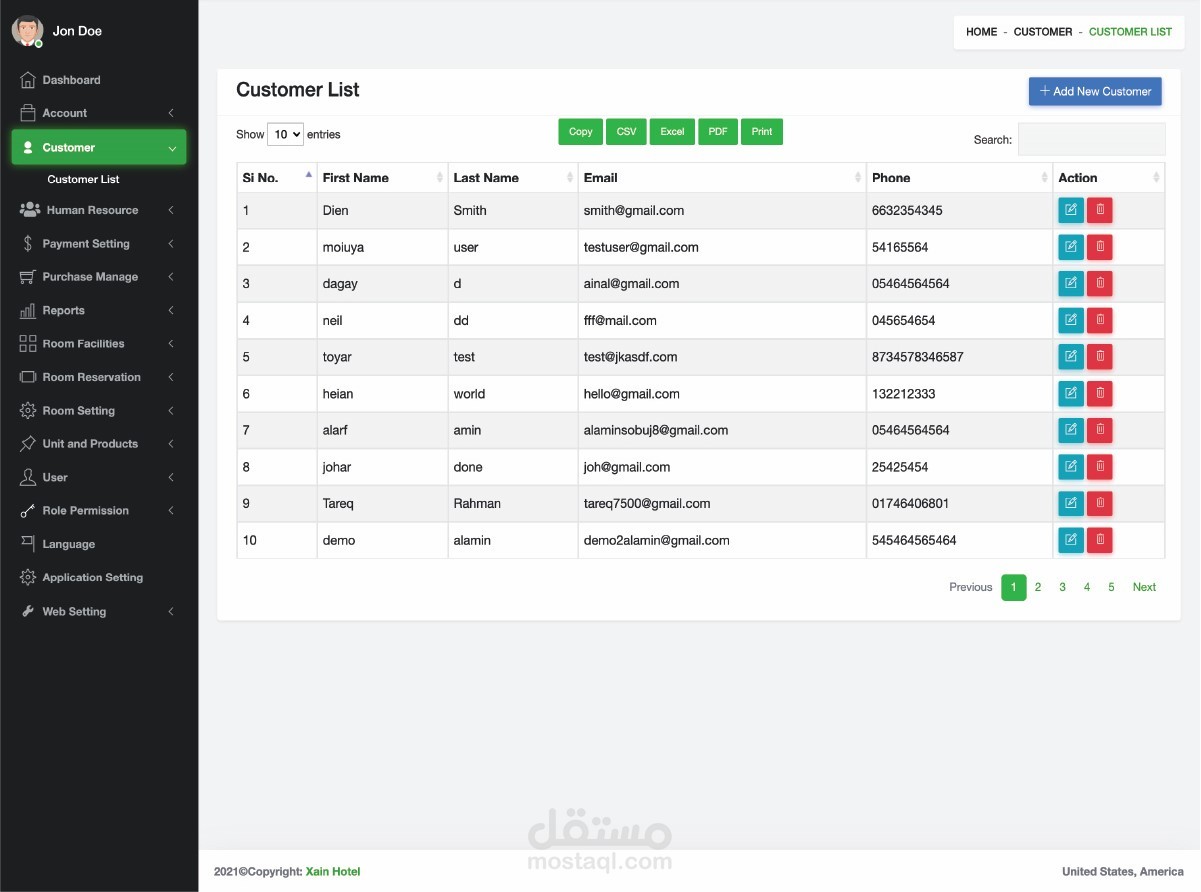Expand the Human Resource chevron
Screen dimensions: 1201x892
[171, 210]
